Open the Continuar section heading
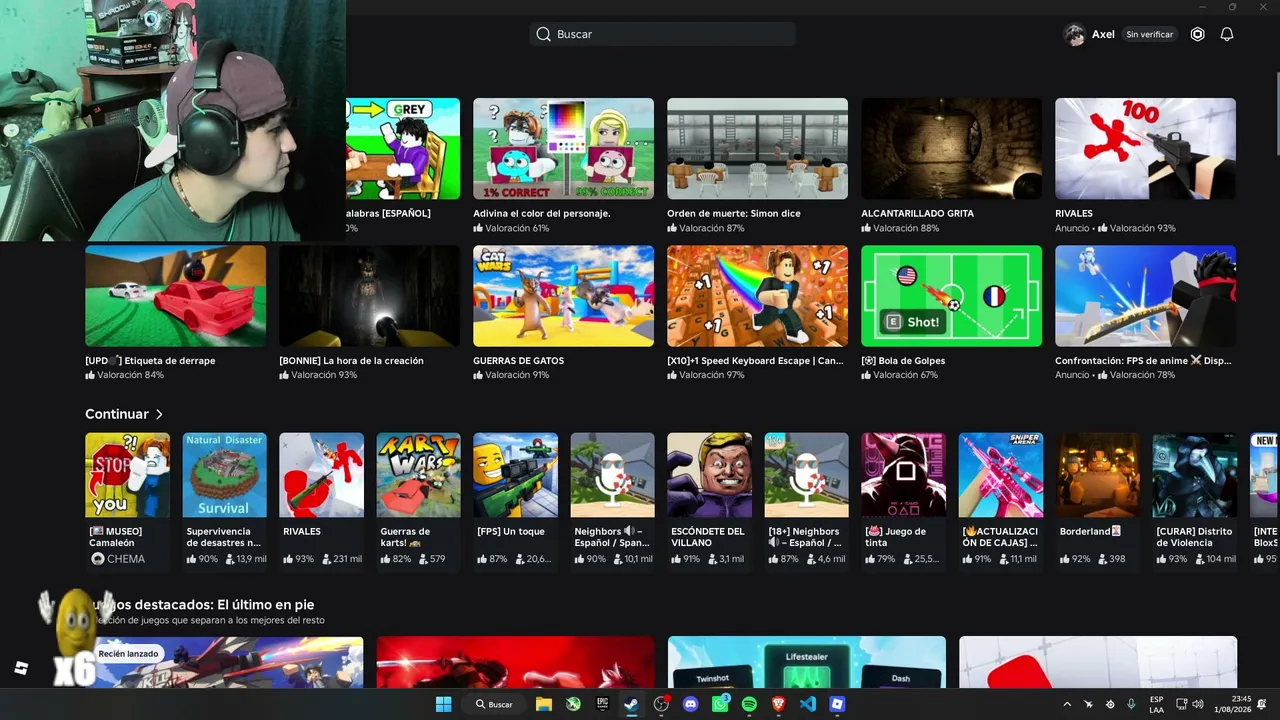Image resolution: width=1280 pixels, height=720 pixels. click(x=117, y=414)
